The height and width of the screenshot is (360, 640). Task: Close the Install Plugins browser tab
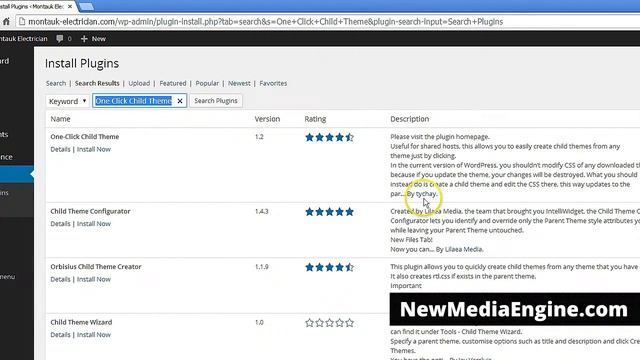click(70, 7)
